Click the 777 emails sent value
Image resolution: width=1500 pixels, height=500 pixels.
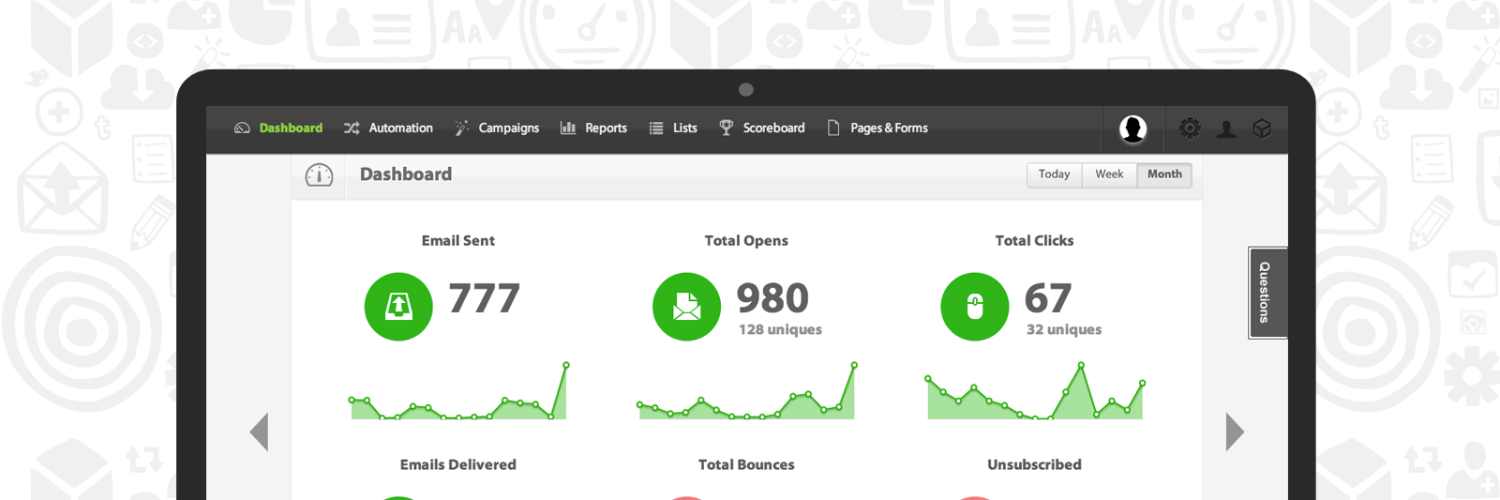(484, 298)
